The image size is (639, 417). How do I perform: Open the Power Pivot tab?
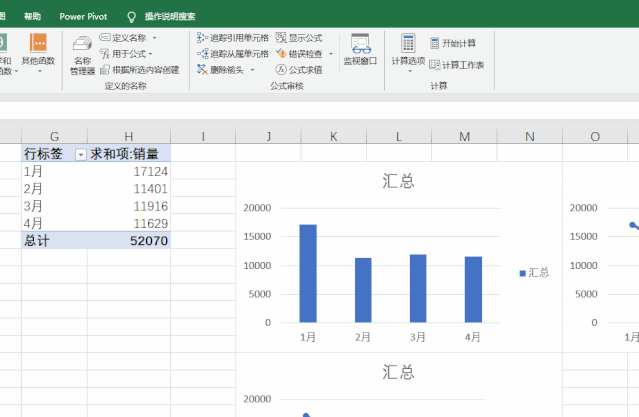click(83, 17)
